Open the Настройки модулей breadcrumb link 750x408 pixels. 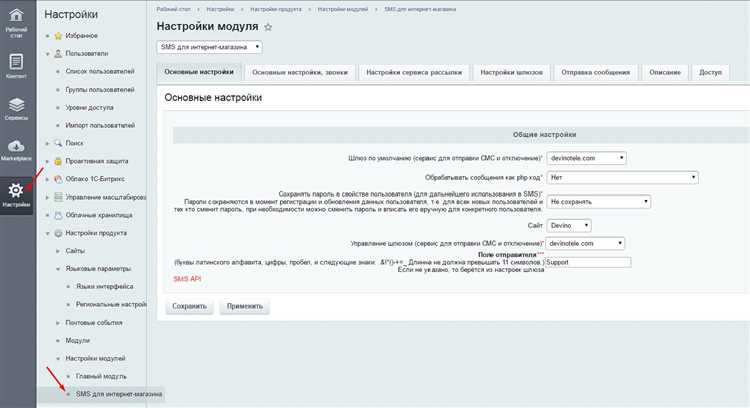click(343, 9)
